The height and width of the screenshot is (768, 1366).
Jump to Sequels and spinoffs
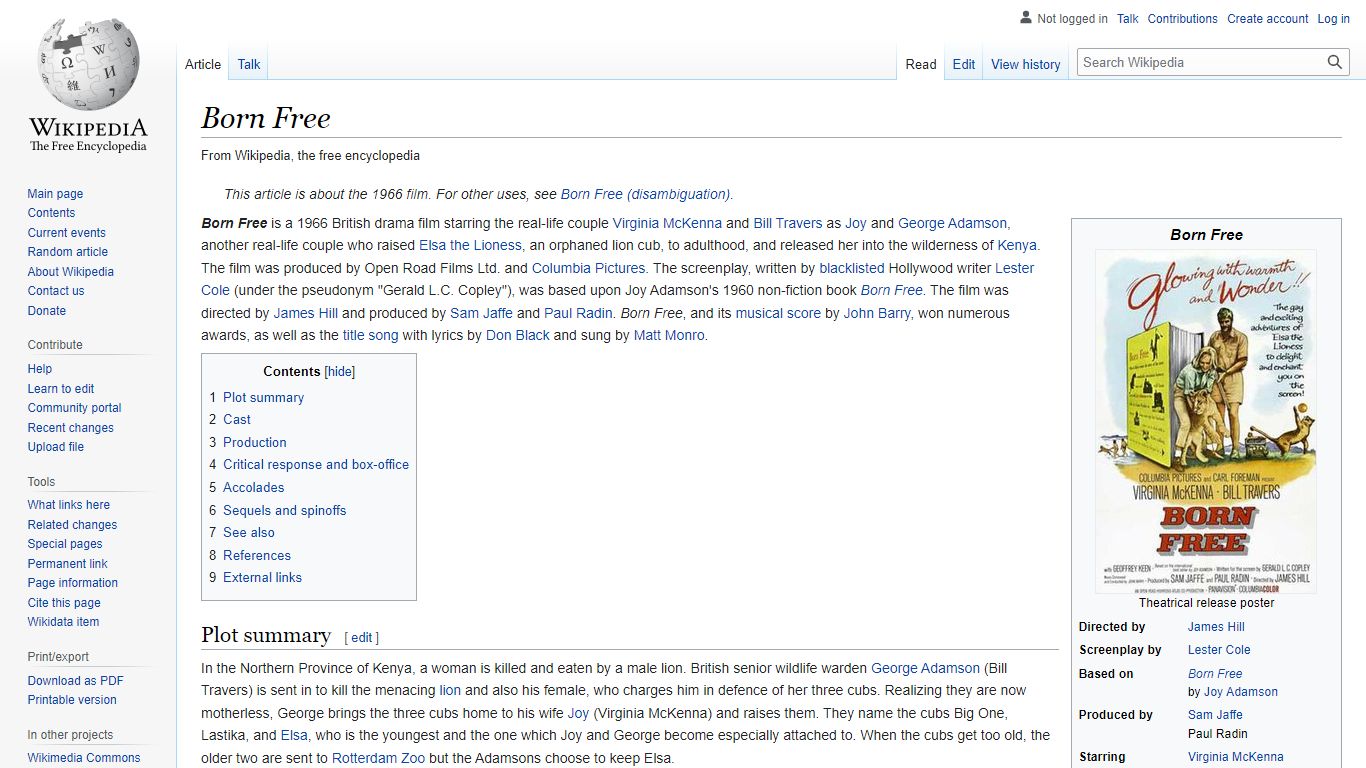[284, 510]
